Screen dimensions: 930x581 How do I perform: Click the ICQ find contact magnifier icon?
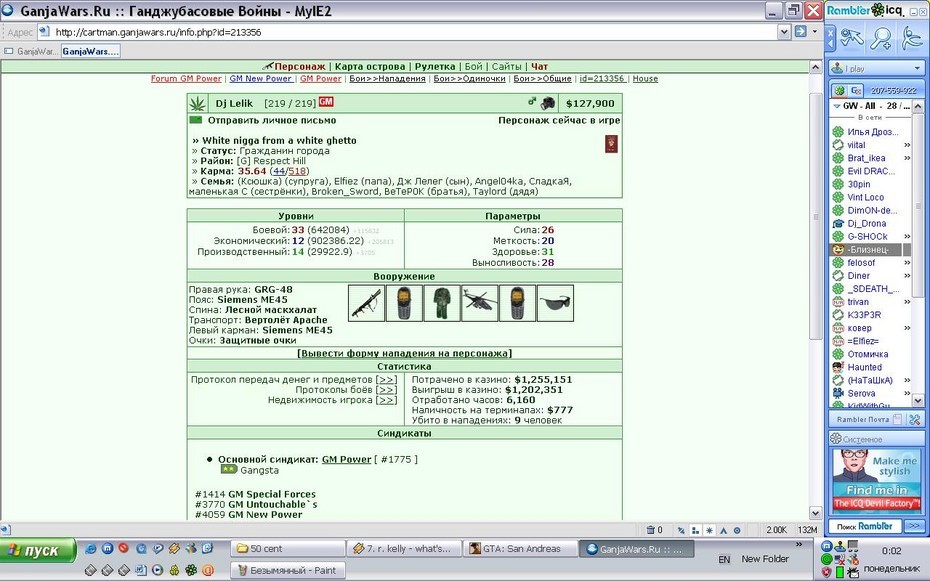click(881, 37)
